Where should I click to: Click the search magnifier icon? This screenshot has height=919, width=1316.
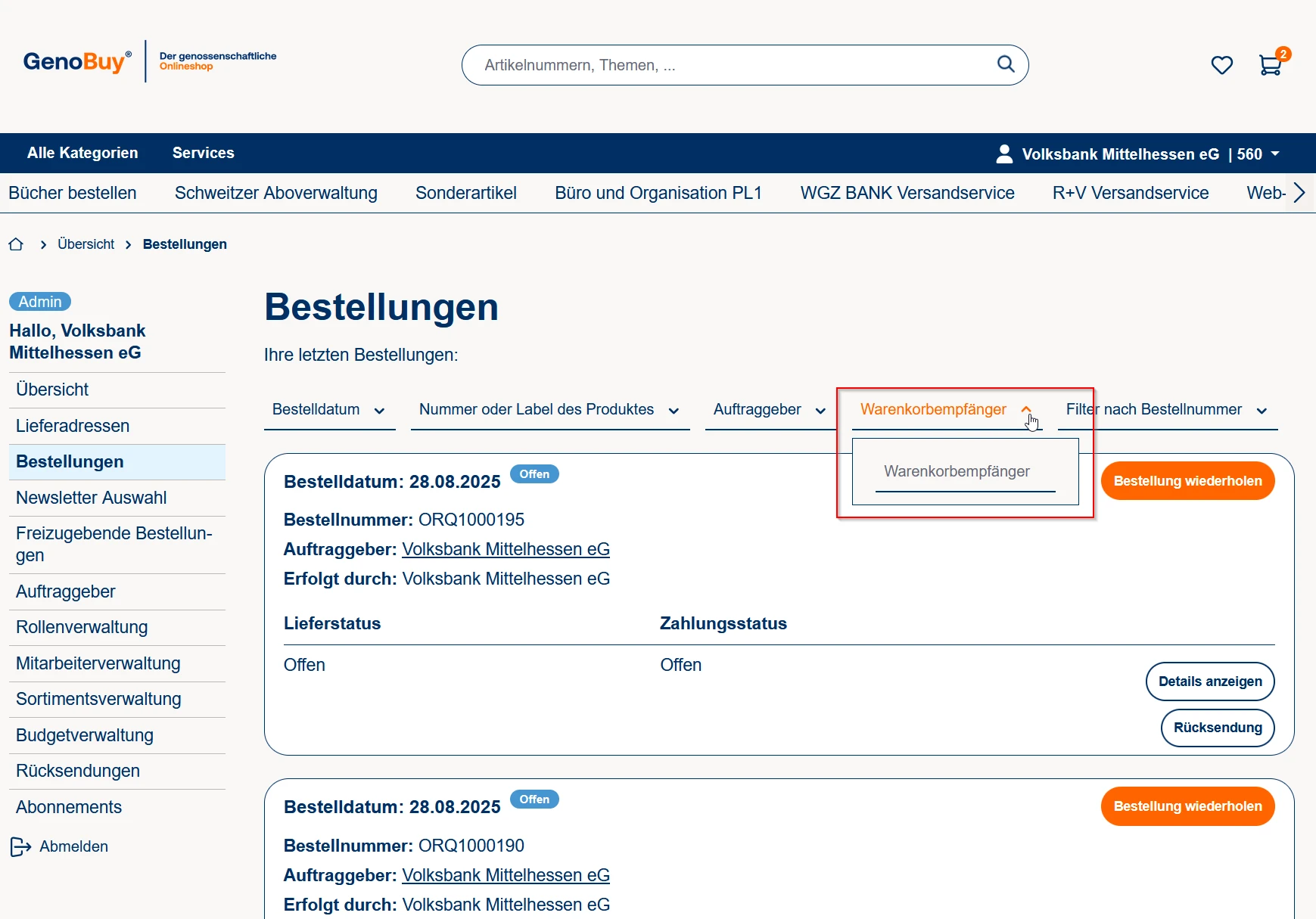[x=1005, y=64]
